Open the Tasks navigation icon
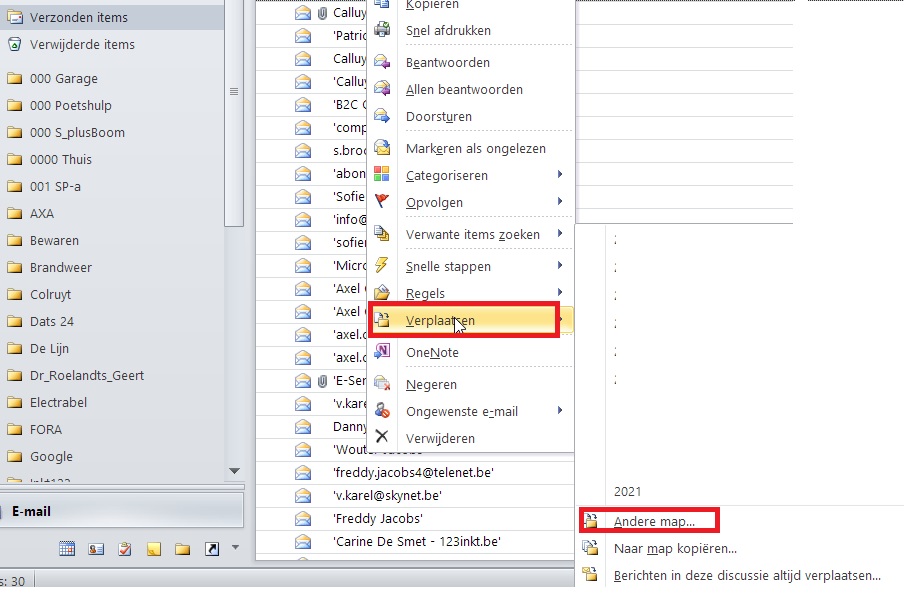The image size is (904, 606). tap(125, 549)
